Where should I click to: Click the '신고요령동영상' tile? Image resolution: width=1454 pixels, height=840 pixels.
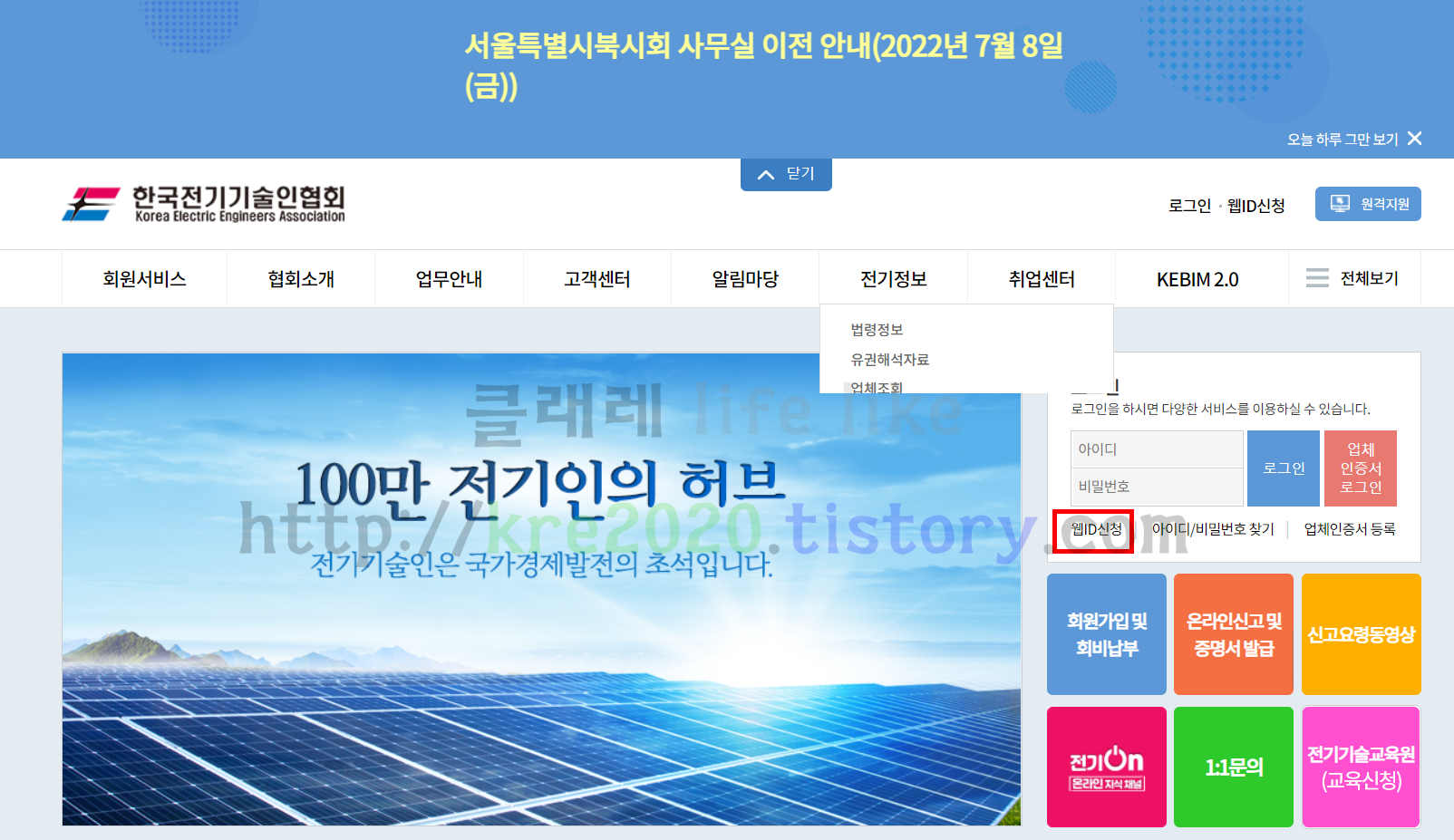click(x=1362, y=634)
